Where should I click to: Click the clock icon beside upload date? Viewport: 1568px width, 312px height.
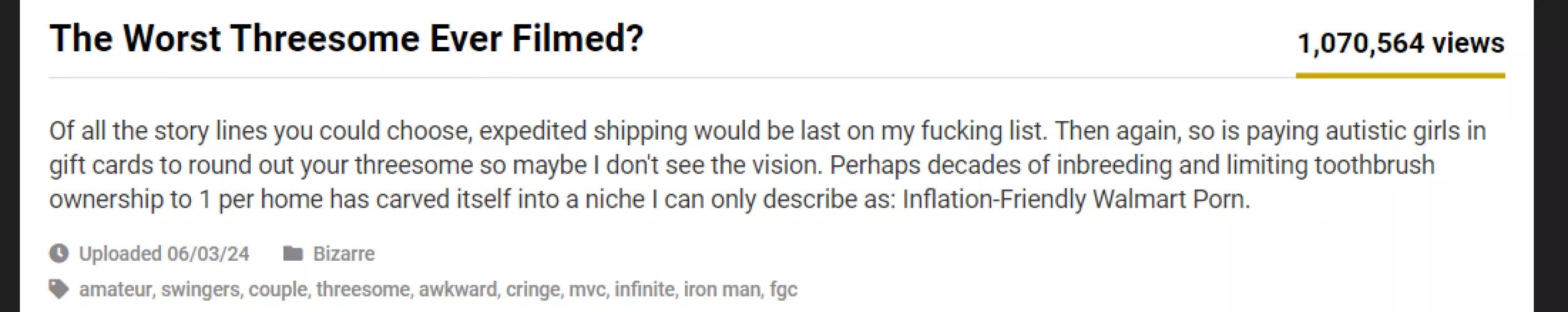tap(59, 253)
